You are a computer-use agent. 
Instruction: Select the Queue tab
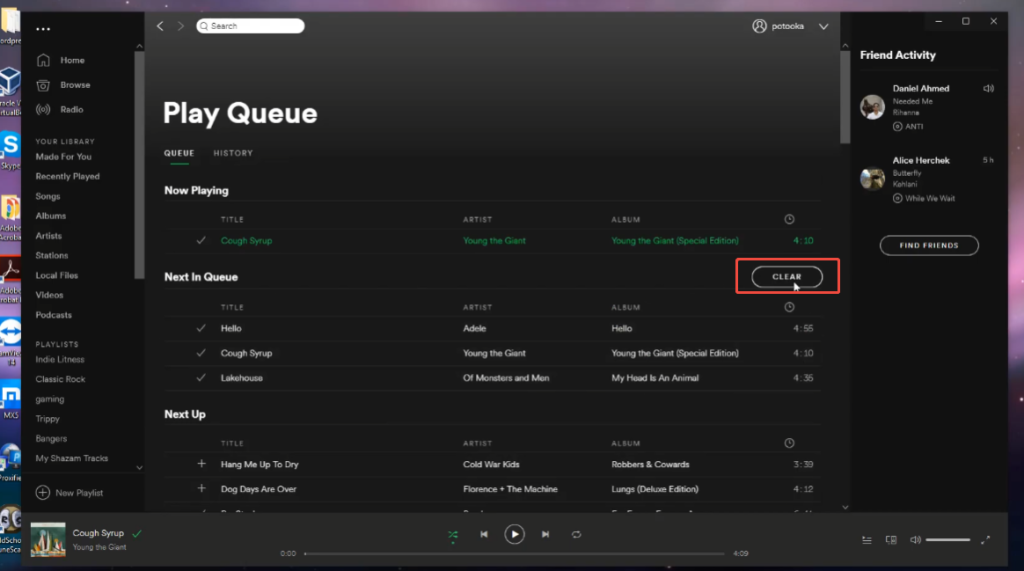tap(179, 153)
